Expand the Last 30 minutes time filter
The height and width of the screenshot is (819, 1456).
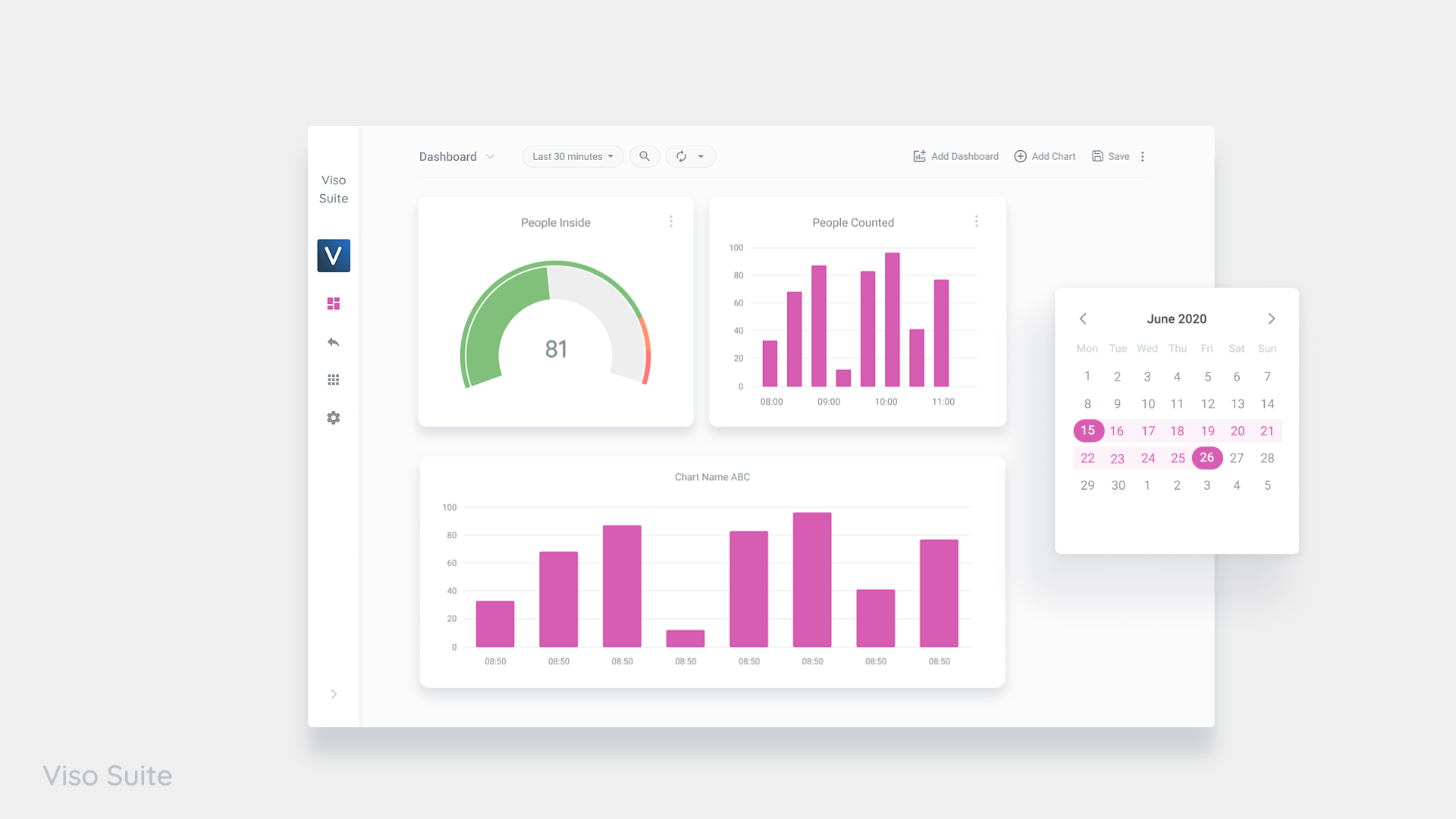(572, 156)
